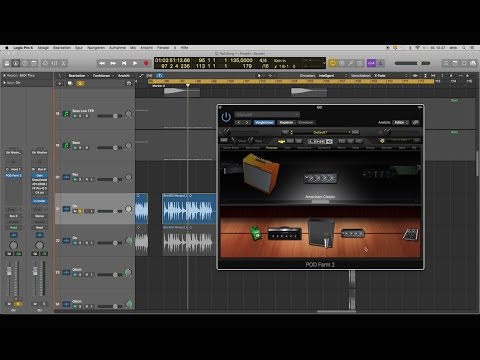
Task: Go to beginning of project
Action: tap(124, 63)
